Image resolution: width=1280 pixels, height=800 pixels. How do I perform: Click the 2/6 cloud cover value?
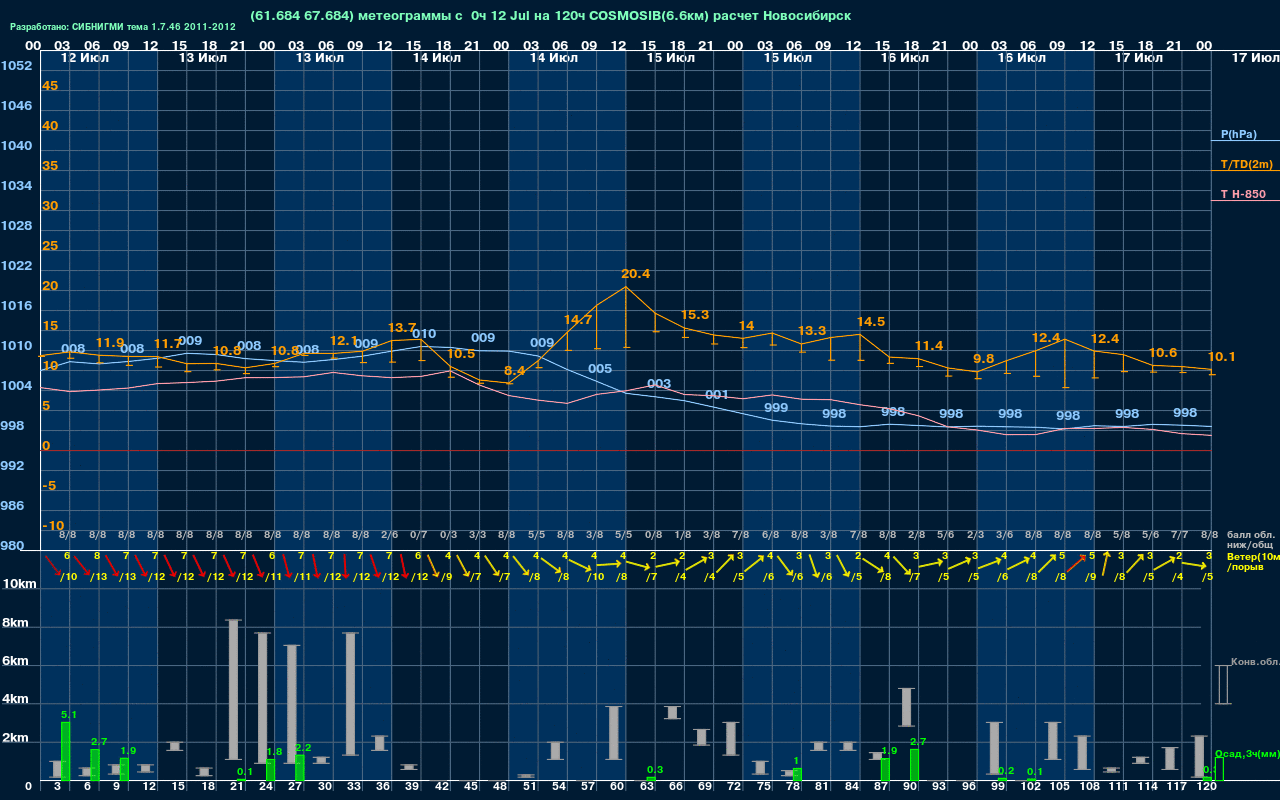(x=389, y=535)
